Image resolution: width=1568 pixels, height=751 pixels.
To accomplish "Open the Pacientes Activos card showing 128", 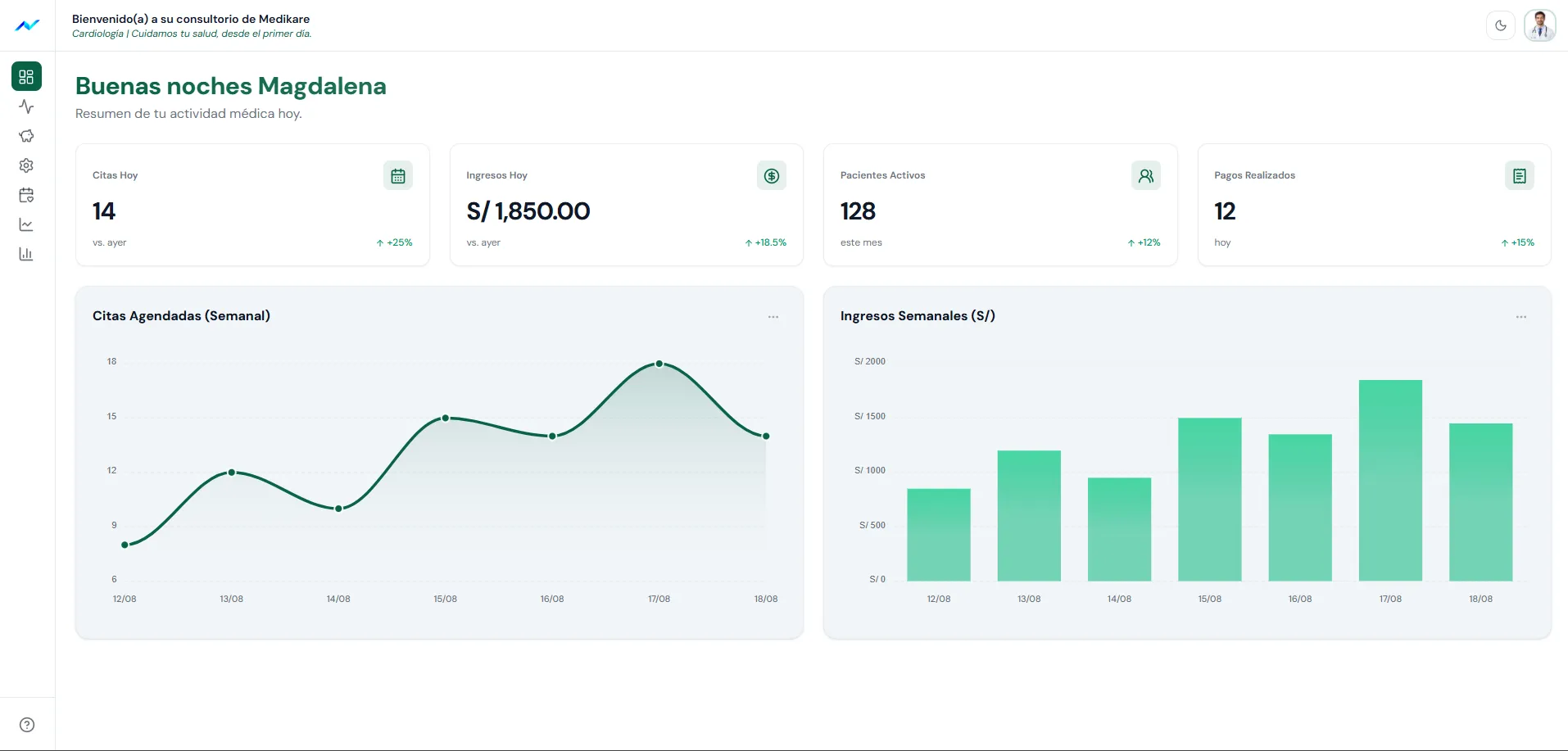I will click(1000, 205).
